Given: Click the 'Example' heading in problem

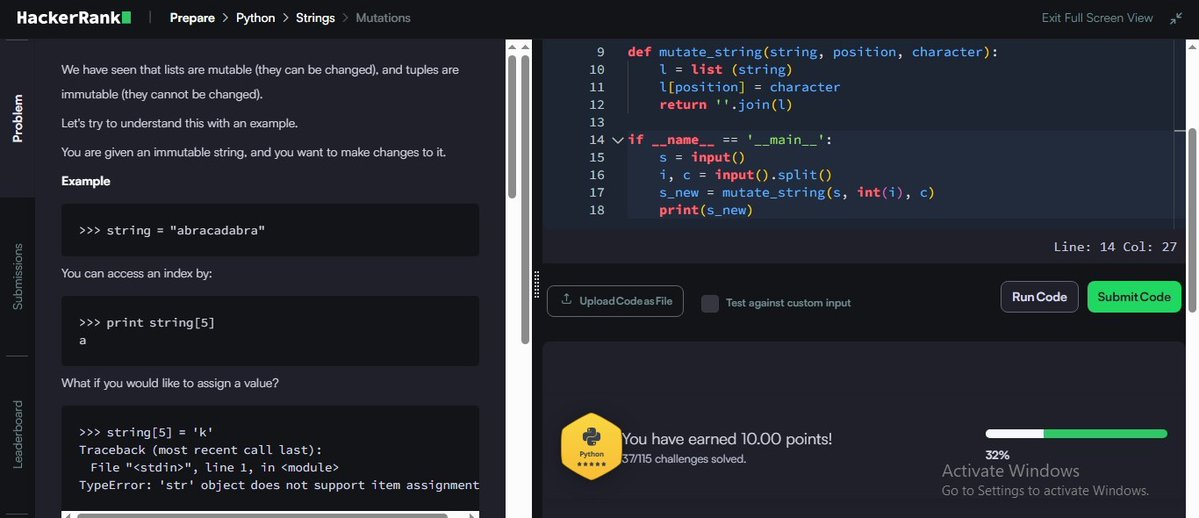Looking at the screenshot, I should coord(86,181).
